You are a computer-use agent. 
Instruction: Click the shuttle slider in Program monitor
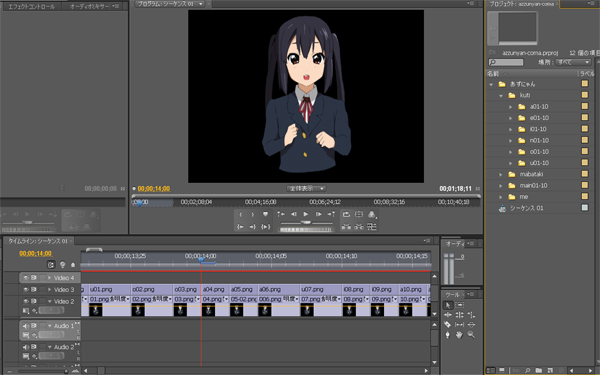[306, 222]
